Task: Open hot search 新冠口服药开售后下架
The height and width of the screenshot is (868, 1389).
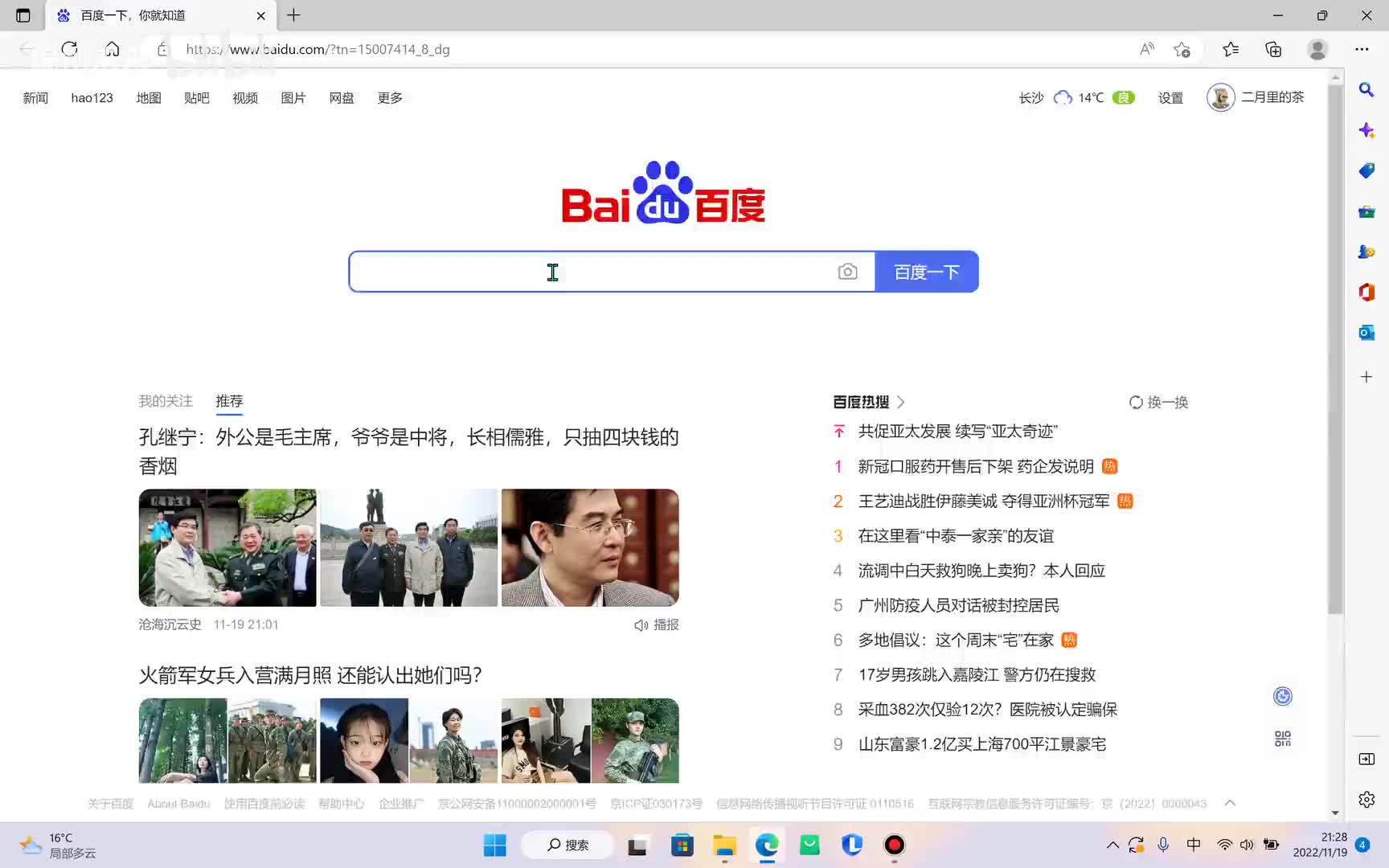Action: pyautogui.click(x=976, y=466)
